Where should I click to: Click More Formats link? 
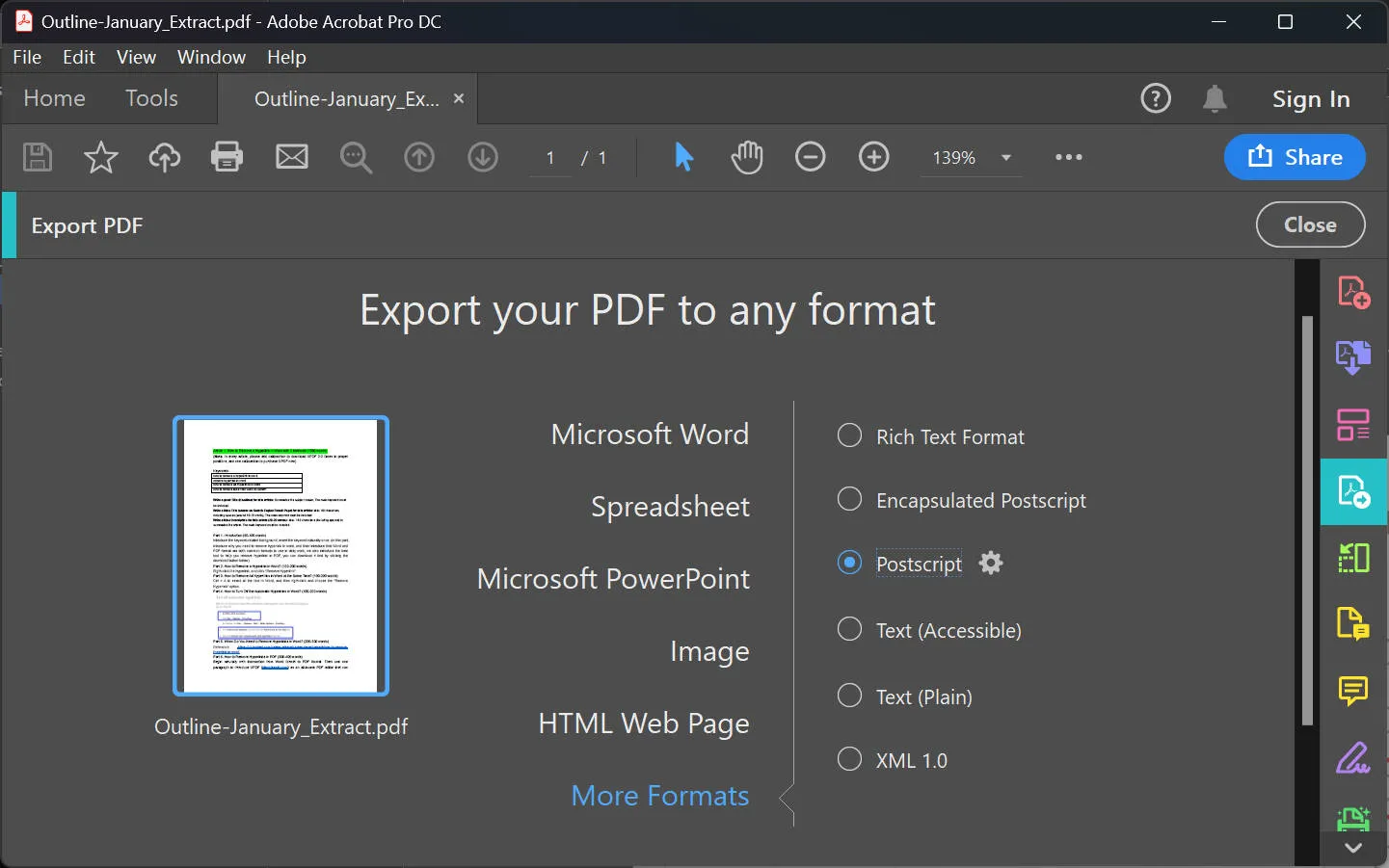[659, 796]
